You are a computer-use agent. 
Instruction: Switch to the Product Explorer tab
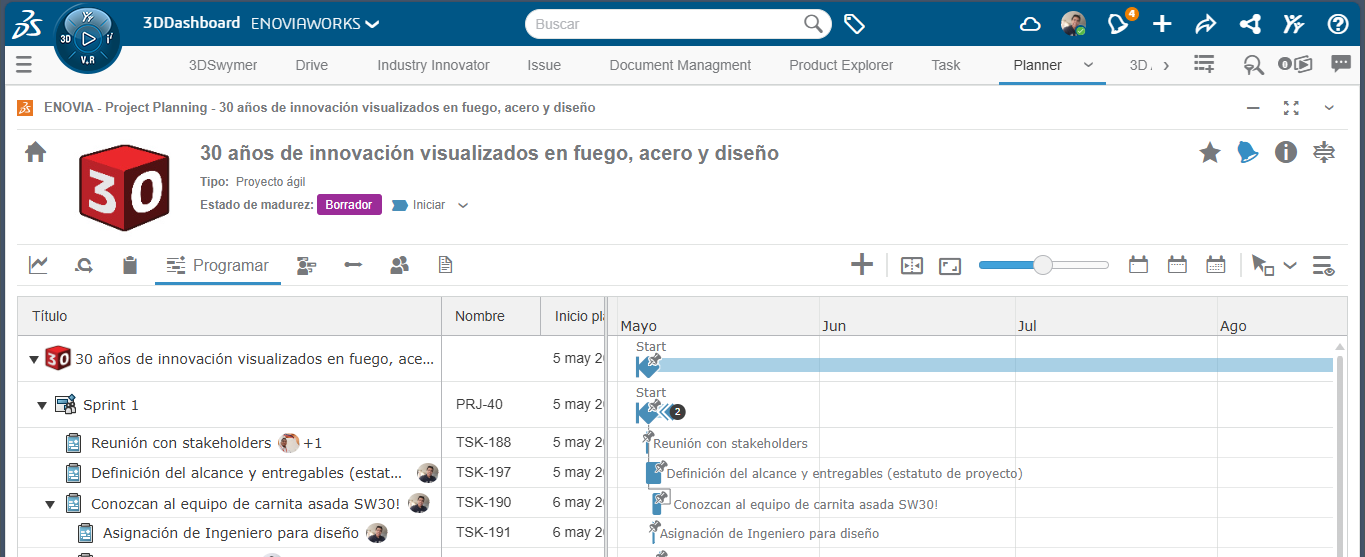pyautogui.click(x=840, y=65)
